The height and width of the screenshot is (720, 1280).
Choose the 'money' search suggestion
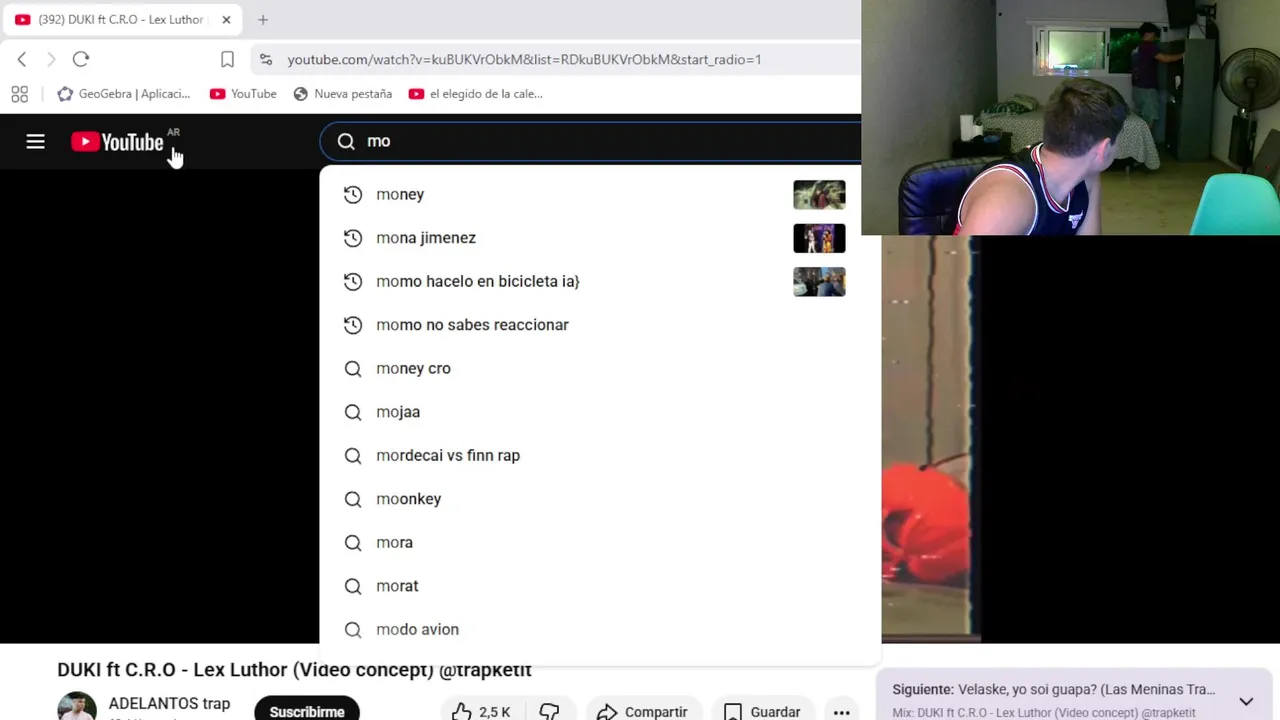click(x=600, y=194)
